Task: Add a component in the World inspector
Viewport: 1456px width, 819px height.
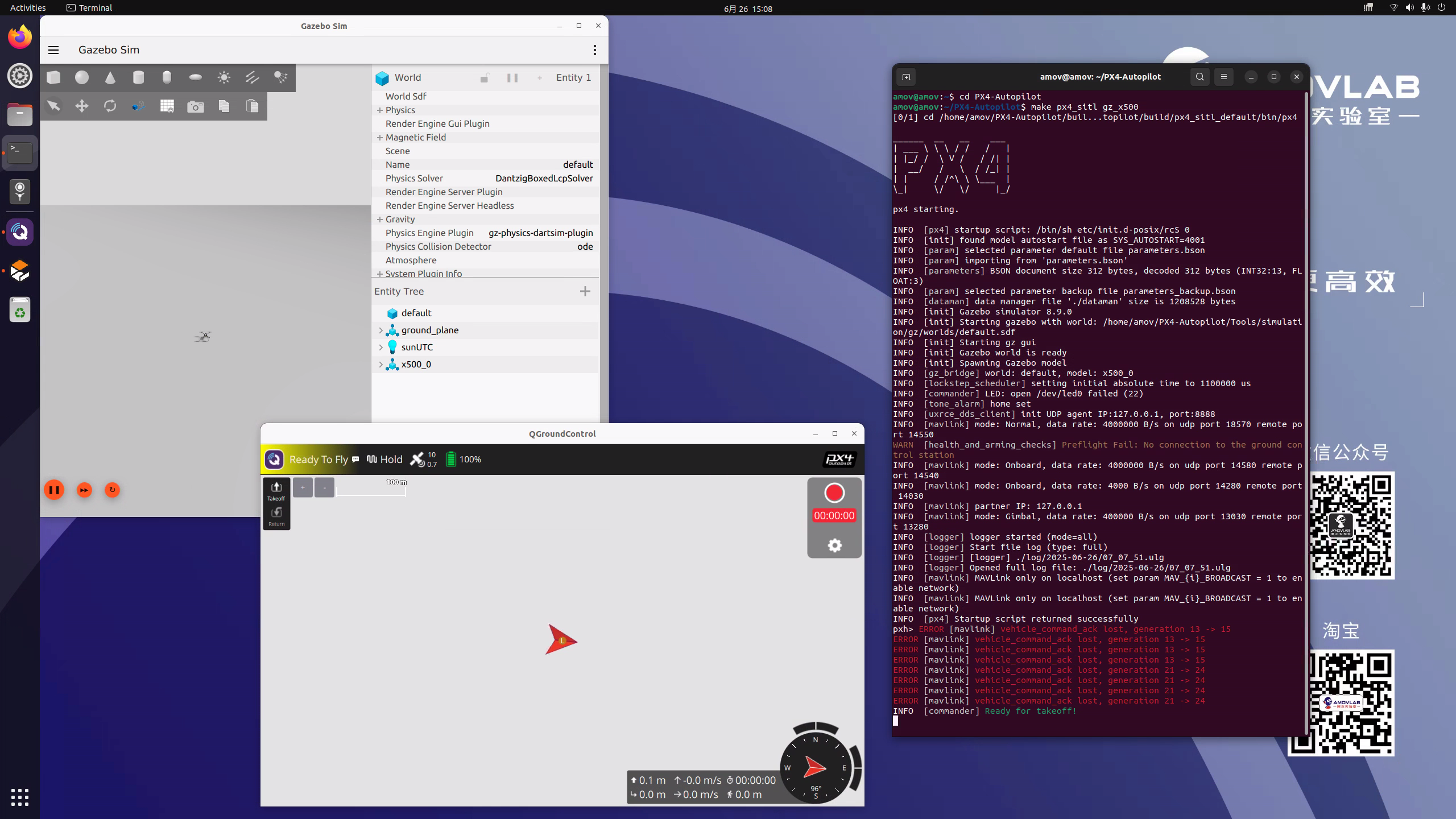Action: (x=540, y=78)
